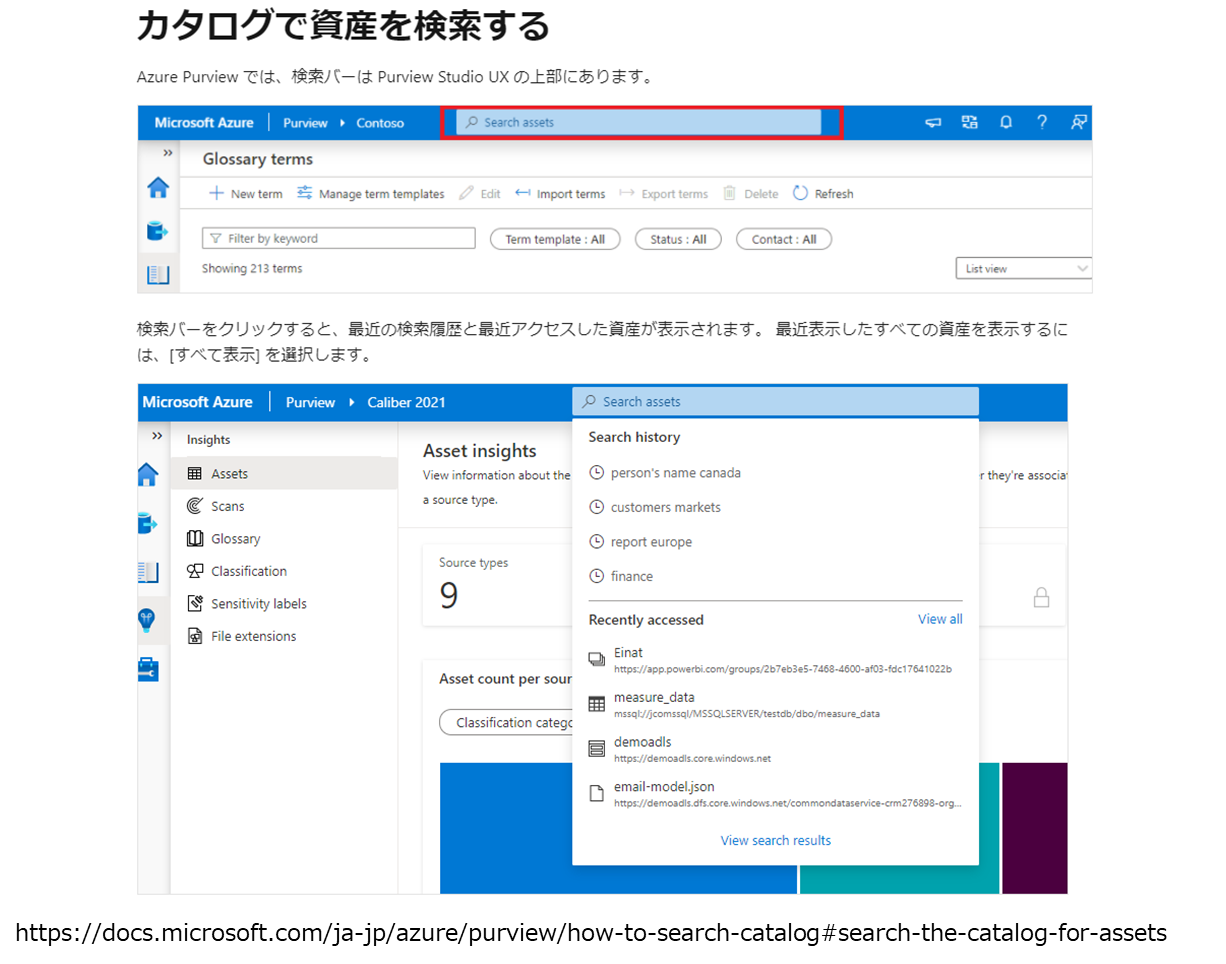Open Manage term templates
The image size is (1226, 964).
tap(371, 194)
